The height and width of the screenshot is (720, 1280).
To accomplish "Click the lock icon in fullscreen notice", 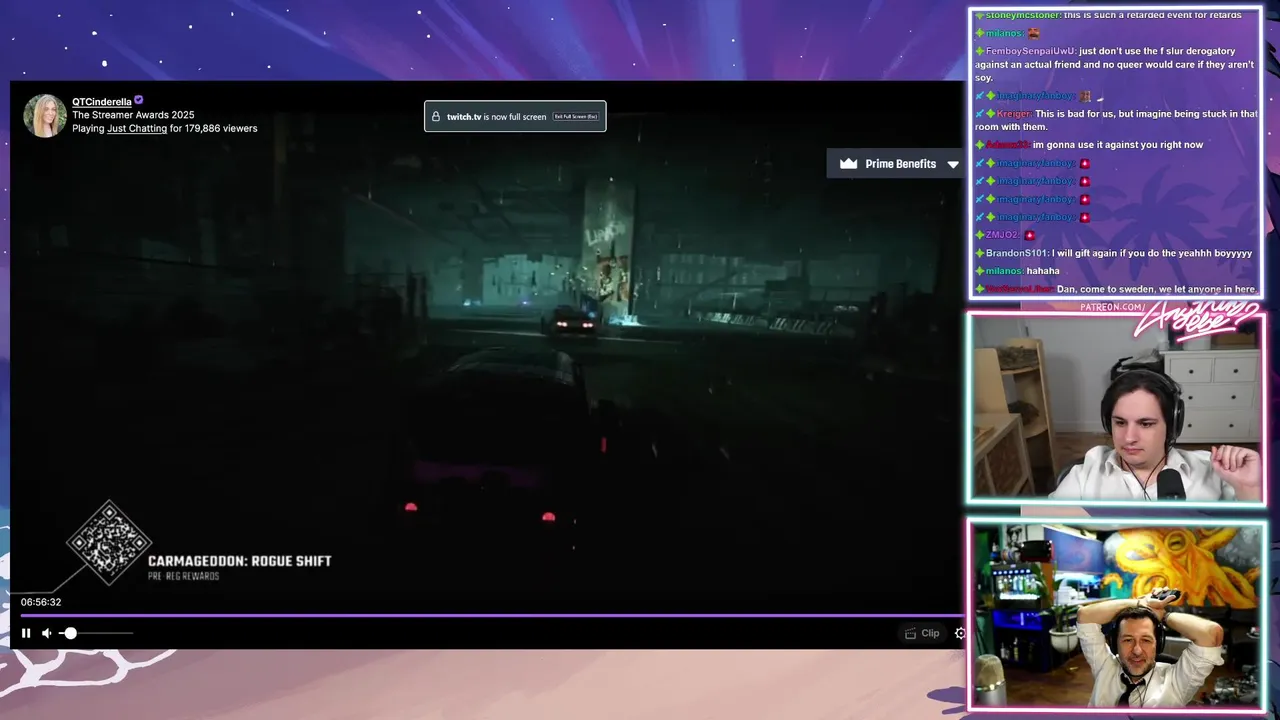I will (x=436, y=116).
